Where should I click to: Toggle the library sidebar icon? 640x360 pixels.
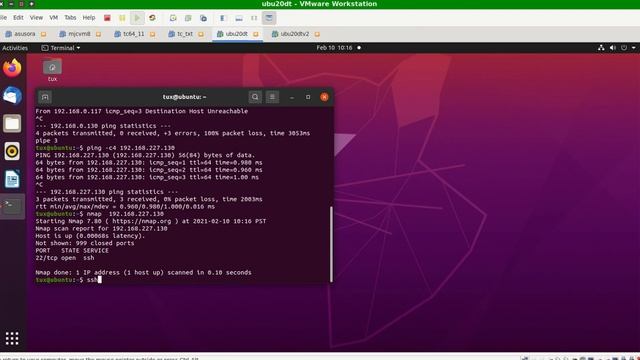223,18
